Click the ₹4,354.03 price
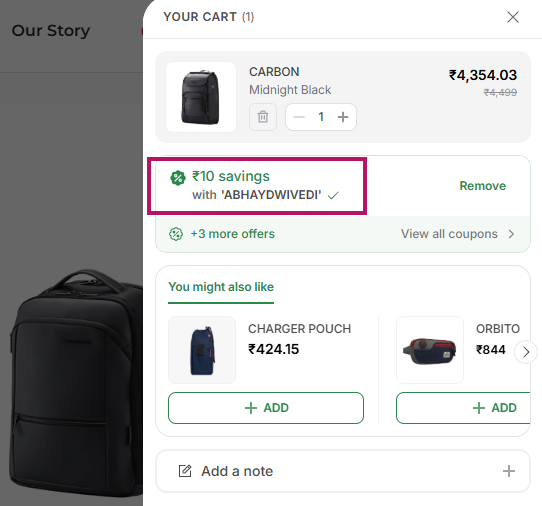The width and height of the screenshot is (542, 506). (483, 75)
